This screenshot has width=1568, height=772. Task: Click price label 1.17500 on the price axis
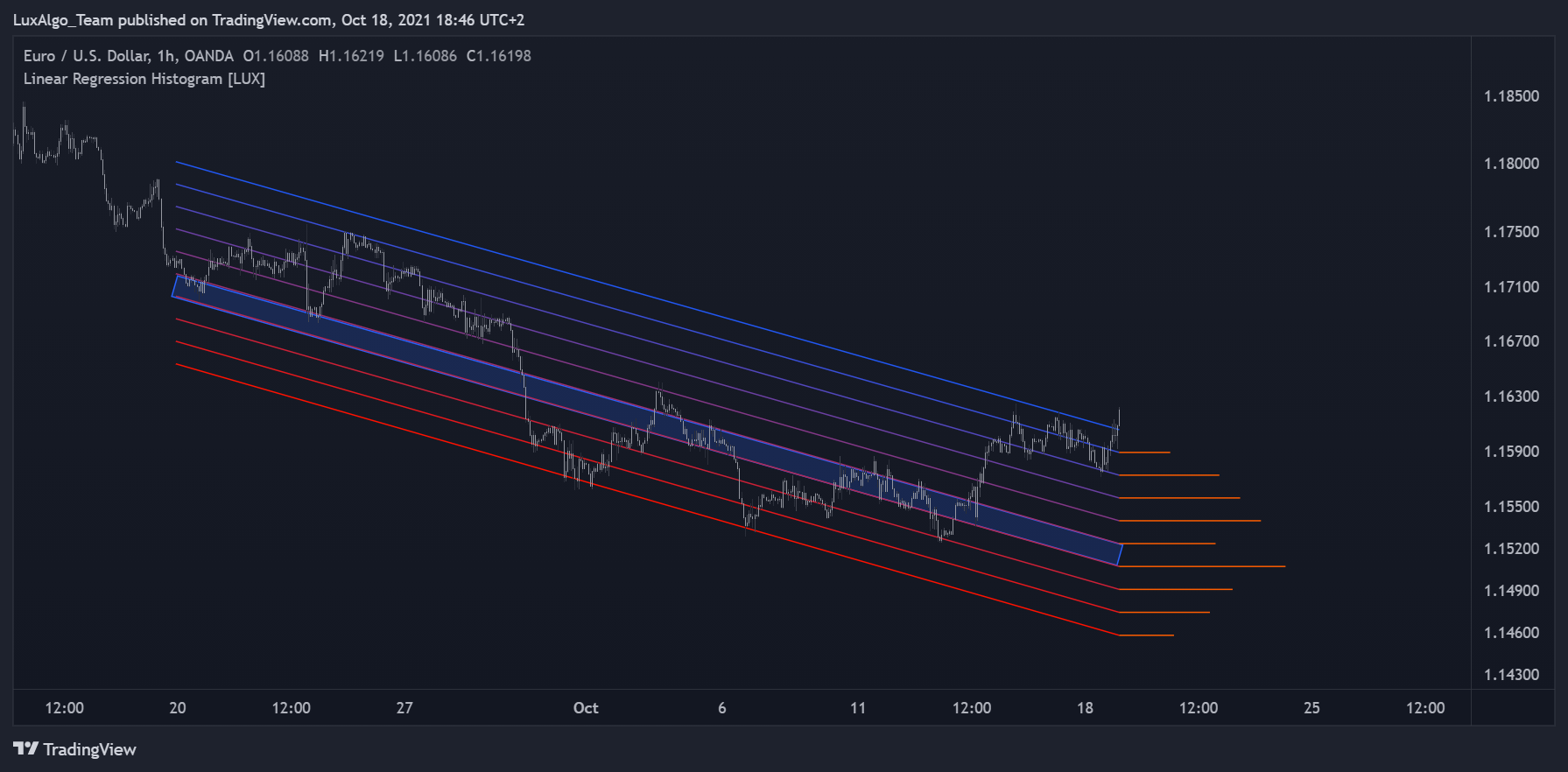point(1511,232)
